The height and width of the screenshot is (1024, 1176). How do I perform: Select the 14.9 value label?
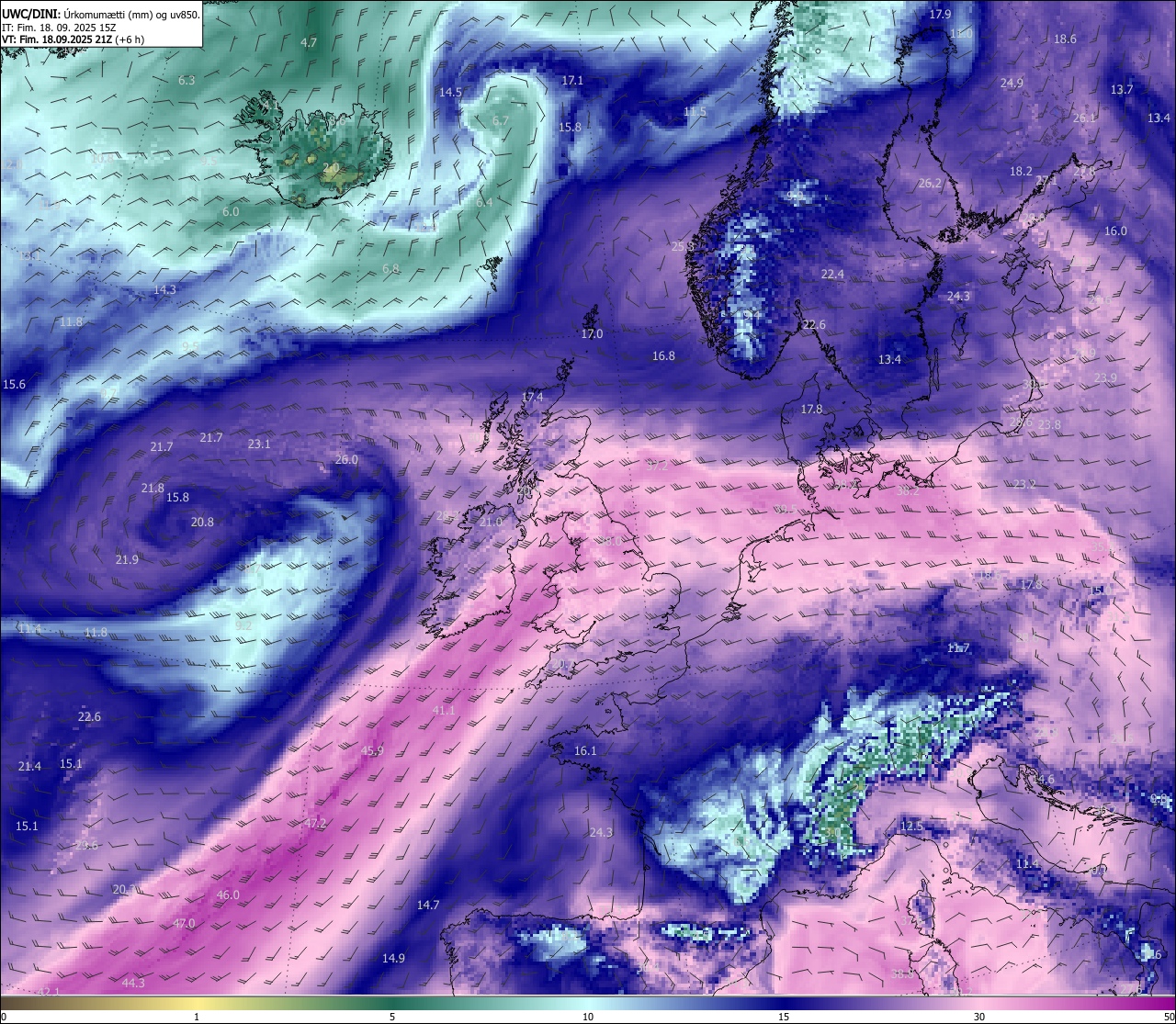tap(393, 959)
